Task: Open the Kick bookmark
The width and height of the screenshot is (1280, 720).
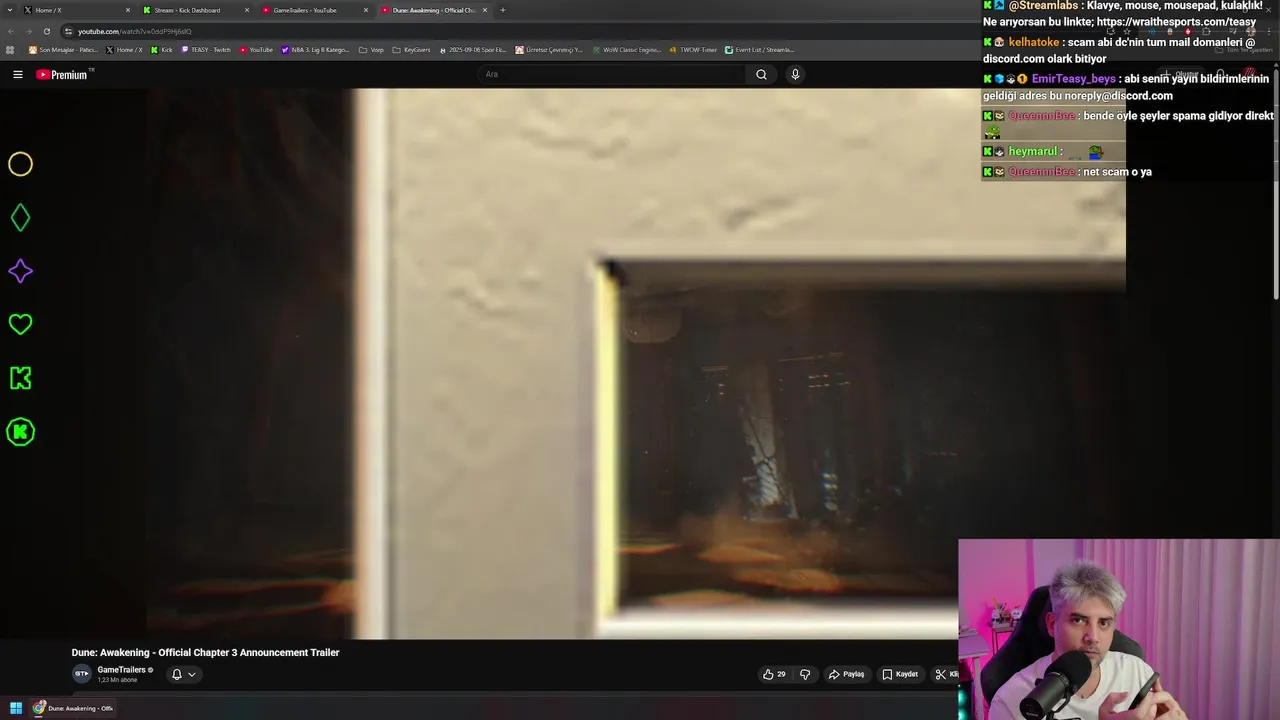Action: point(162,49)
